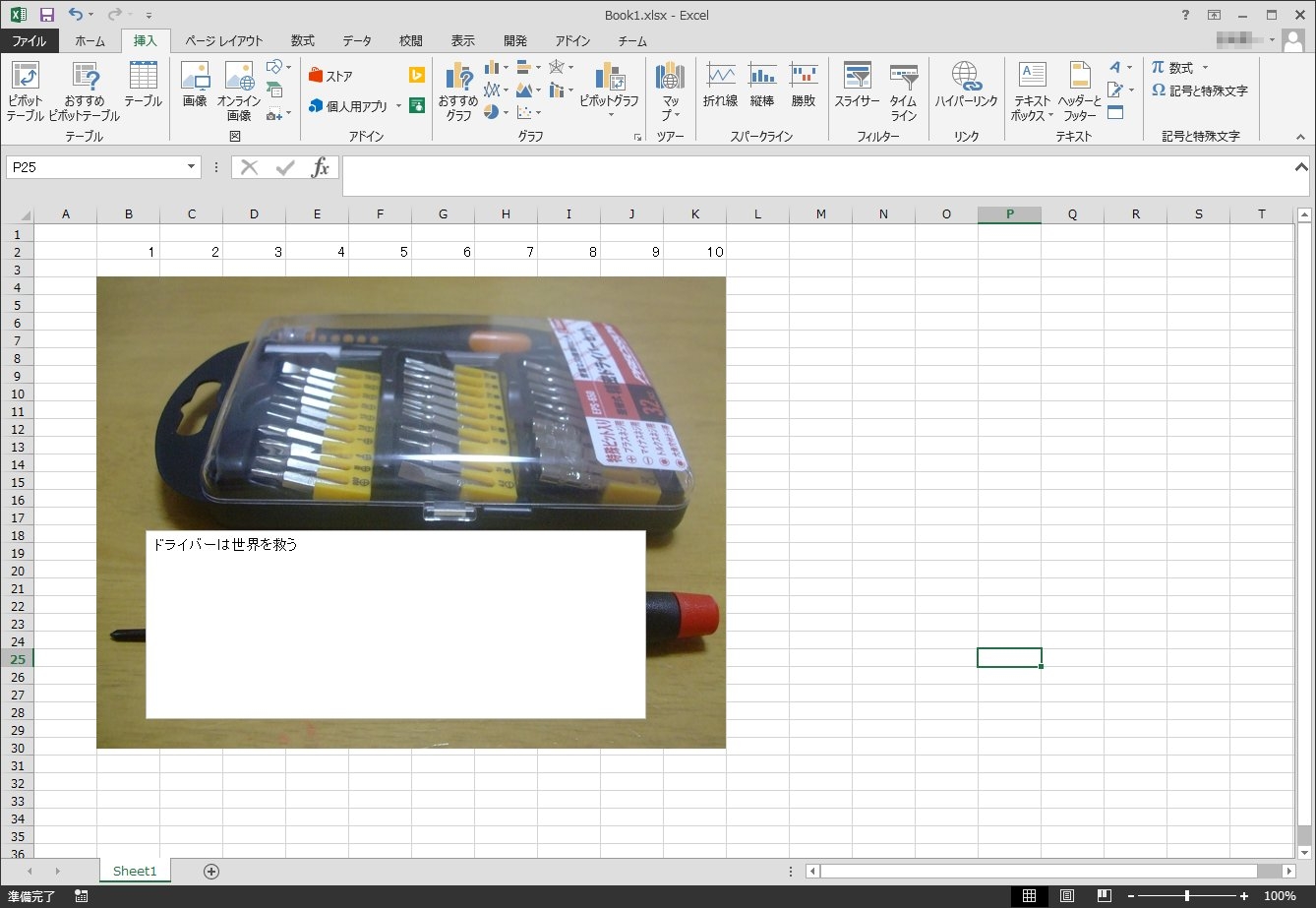This screenshot has width=1316, height=908.
Task: Toggle macro recording in status bar
Action: (x=81, y=896)
